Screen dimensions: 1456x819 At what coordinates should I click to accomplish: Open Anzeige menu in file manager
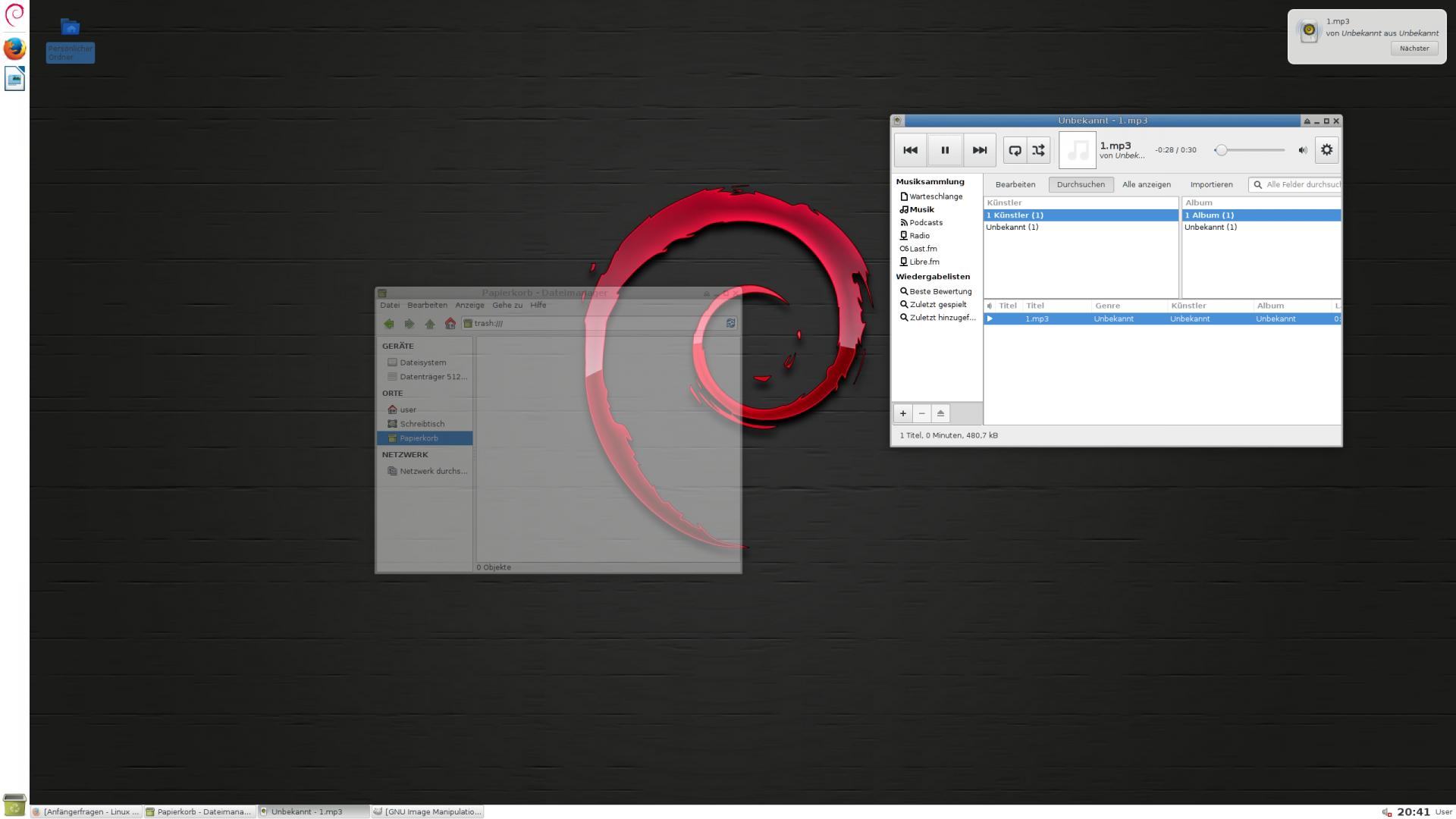(469, 306)
